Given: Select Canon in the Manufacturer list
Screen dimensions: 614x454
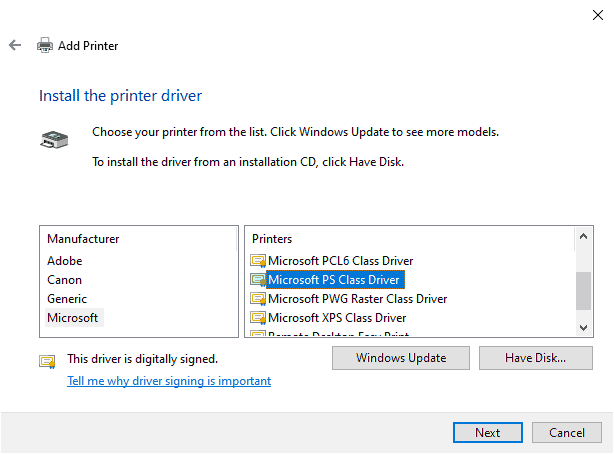Looking at the screenshot, I should click(x=65, y=280).
